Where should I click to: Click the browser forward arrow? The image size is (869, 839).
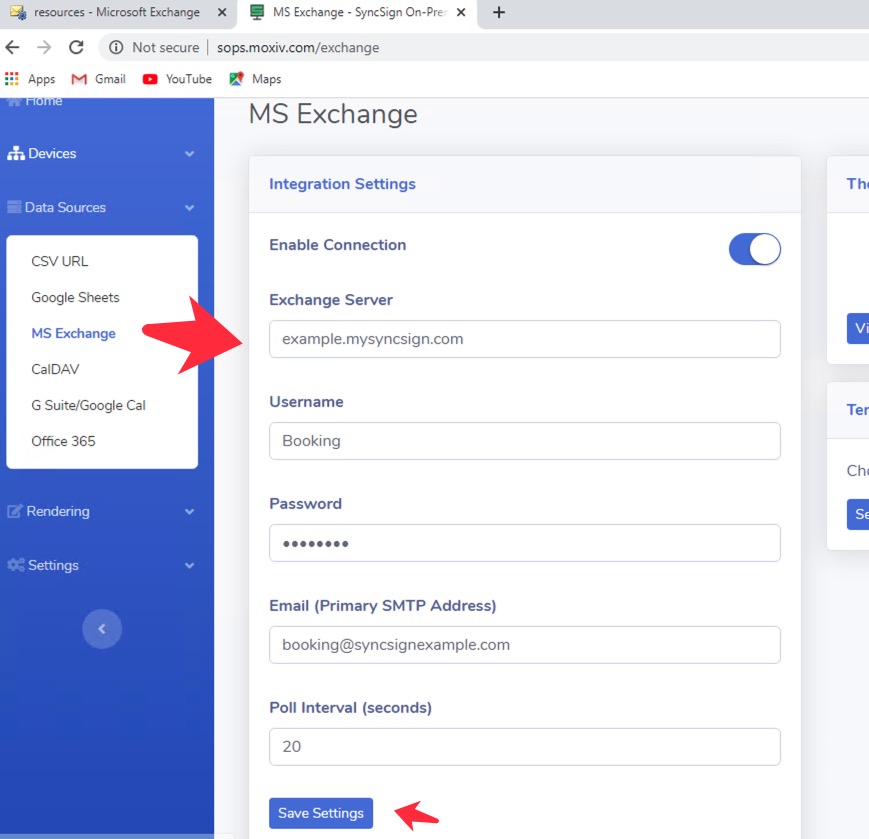click(x=44, y=48)
